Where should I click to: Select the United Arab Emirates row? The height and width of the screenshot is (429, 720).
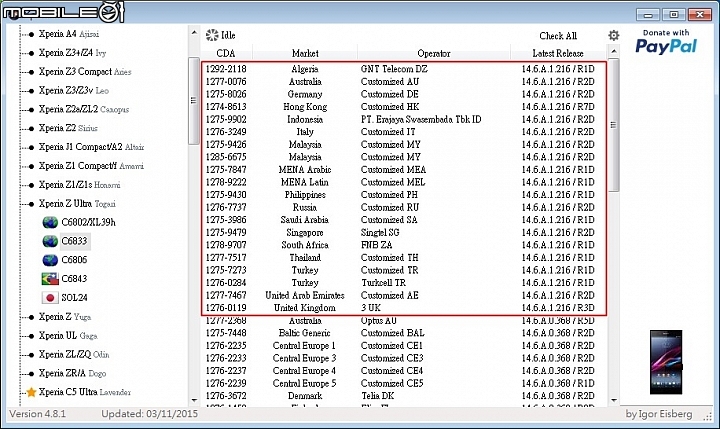click(x=404, y=295)
